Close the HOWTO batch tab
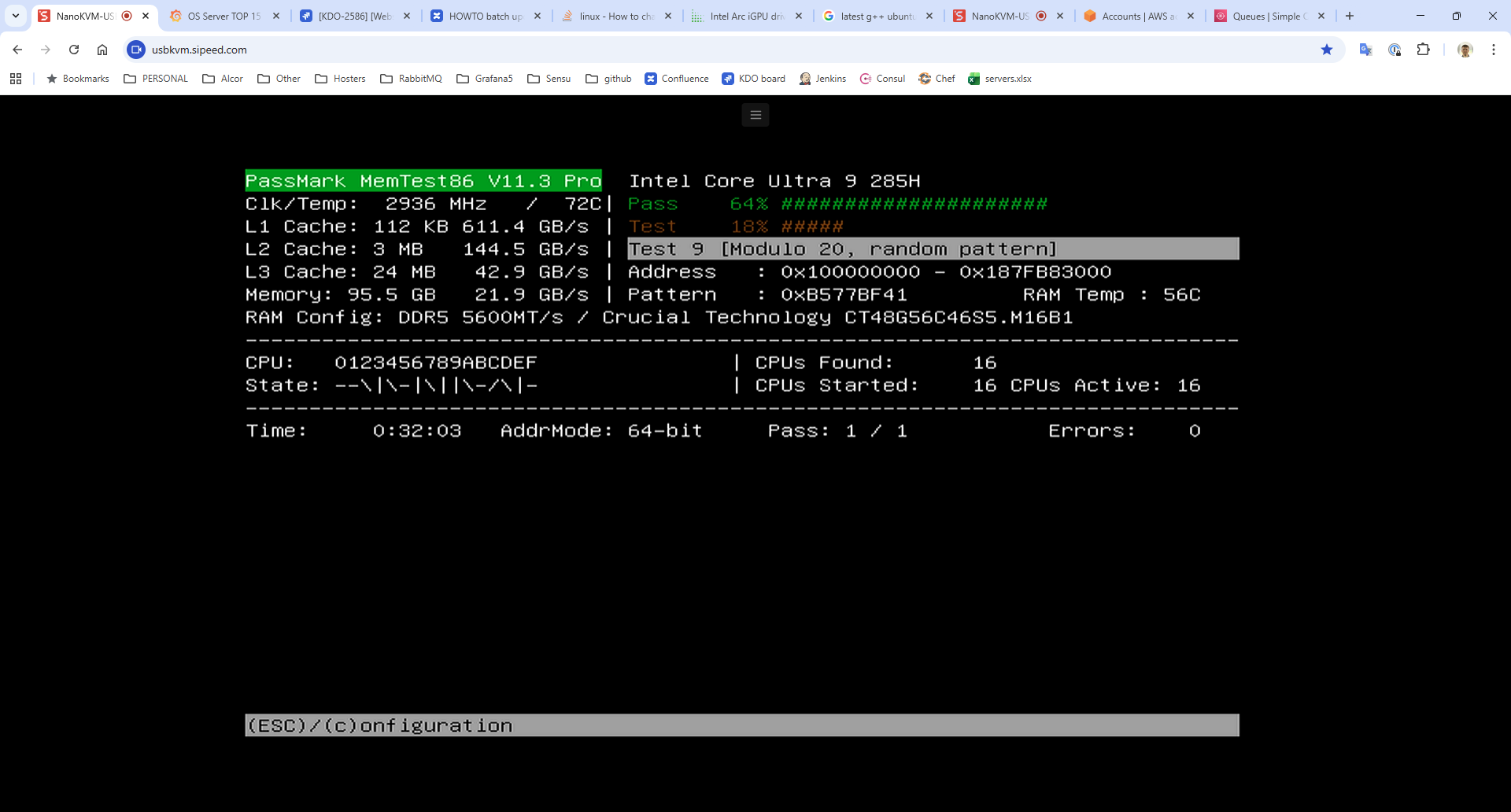The width and height of the screenshot is (1511, 812). coord(538,16)
